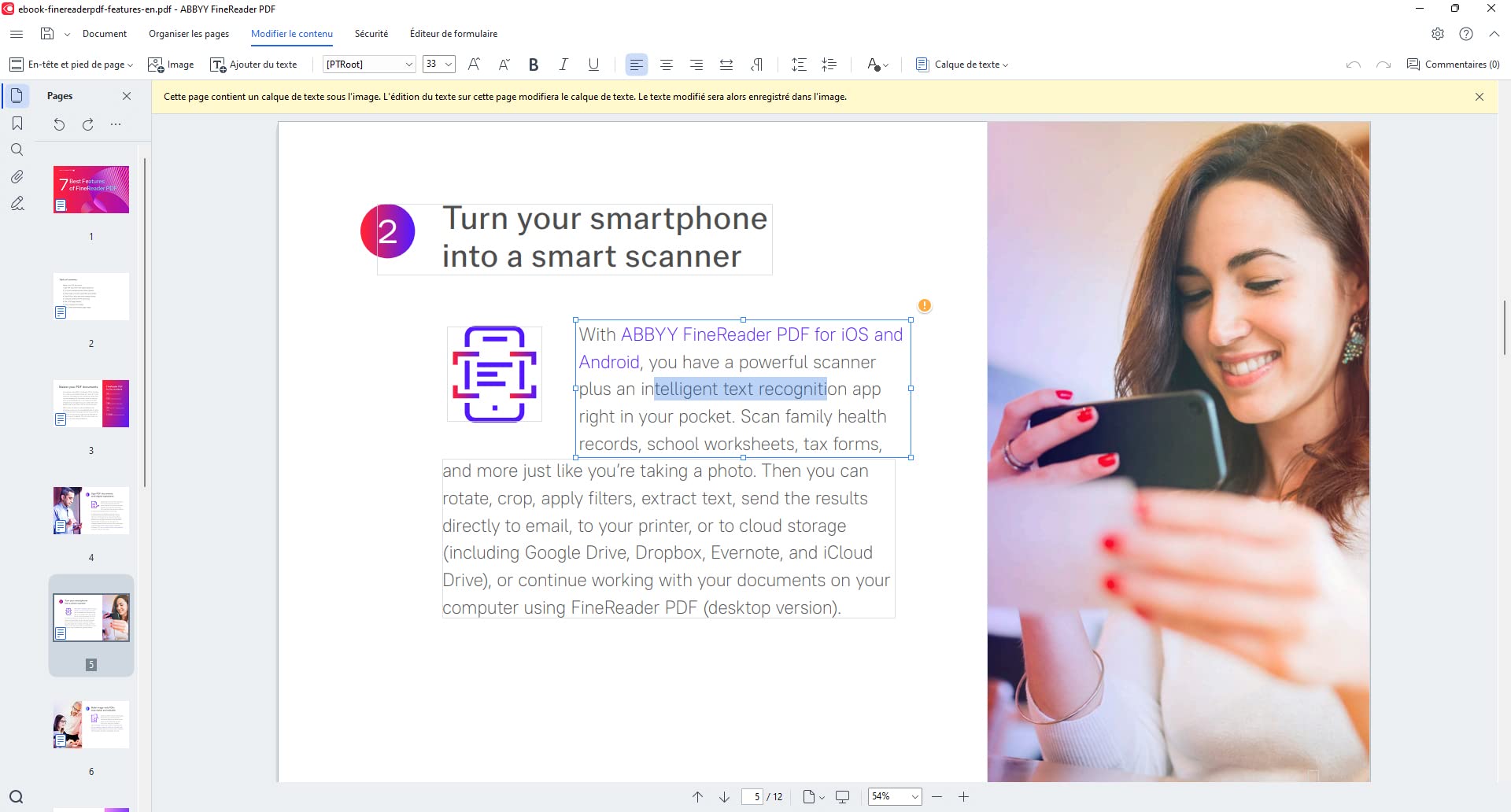Screen dimensions: 1511x812
Task: Open the signature pen sidebar panel
Action: 17,204
